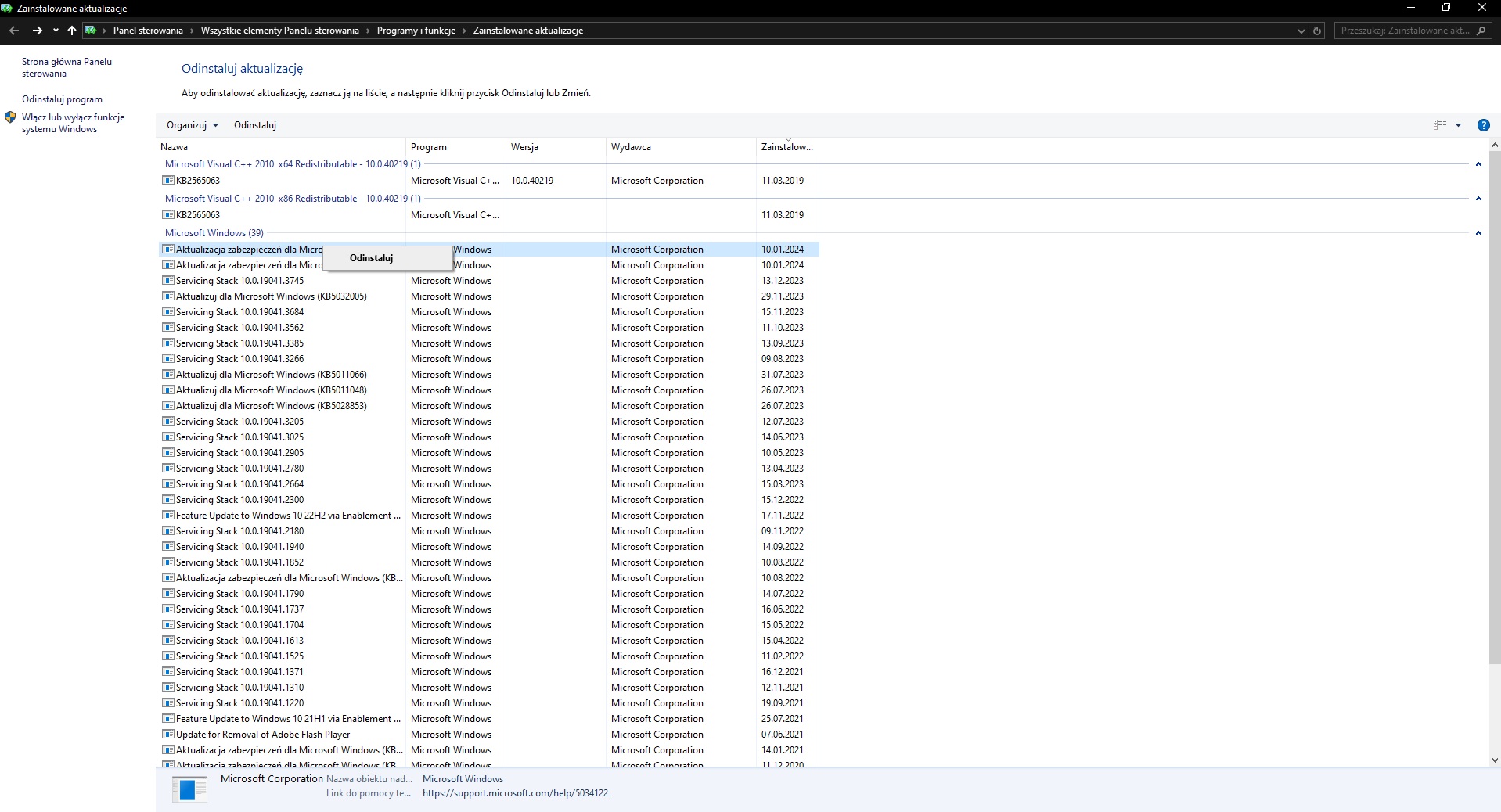Viewport: 1501px width, 812px height.
Task: Navigate to Programy i funkcje breadcrumb item
Action: coord(416,31)
